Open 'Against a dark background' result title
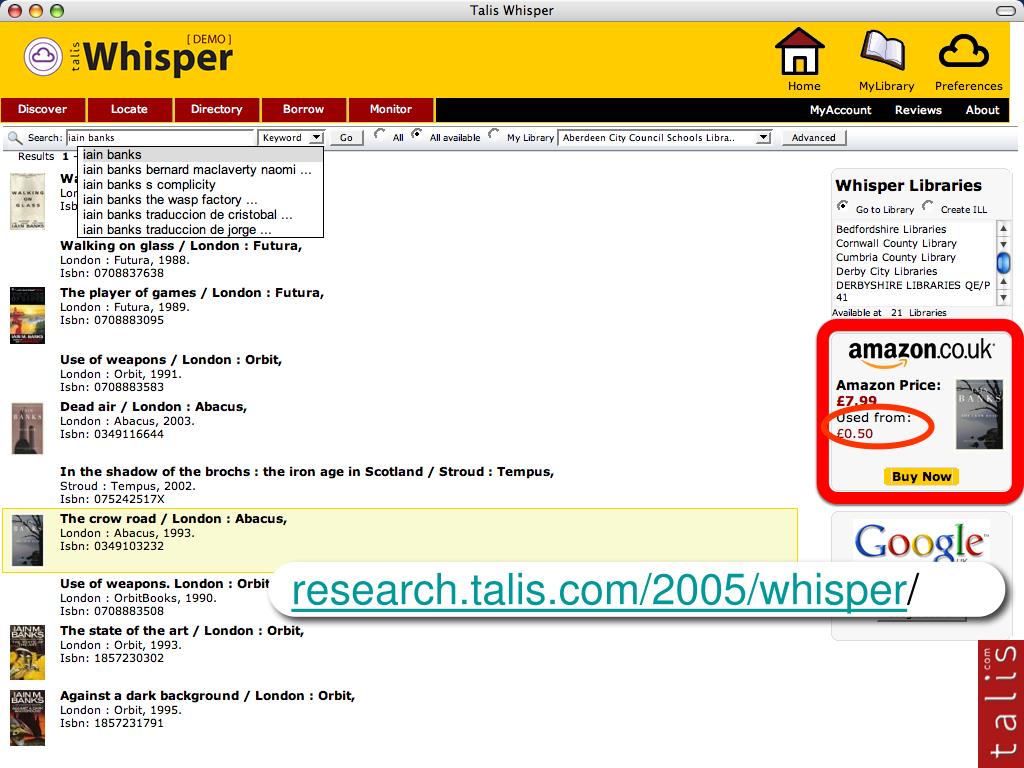The width and height of the screenshot is (1024, 768). click(208, 696)
